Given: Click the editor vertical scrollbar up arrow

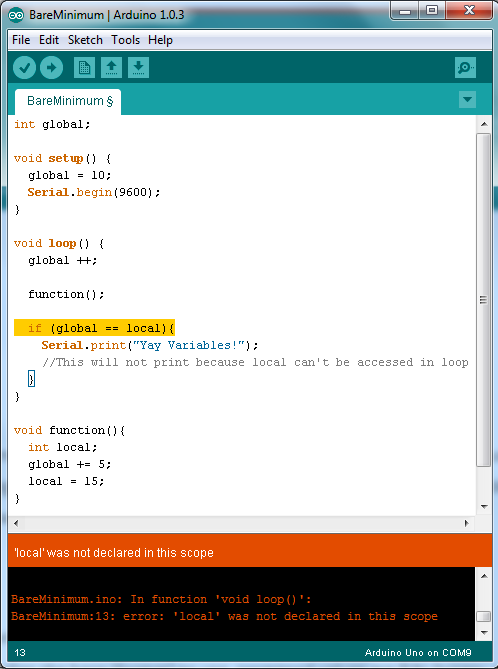Looking at the screenshot, I should pyautogui.click(x=484, y=124).
